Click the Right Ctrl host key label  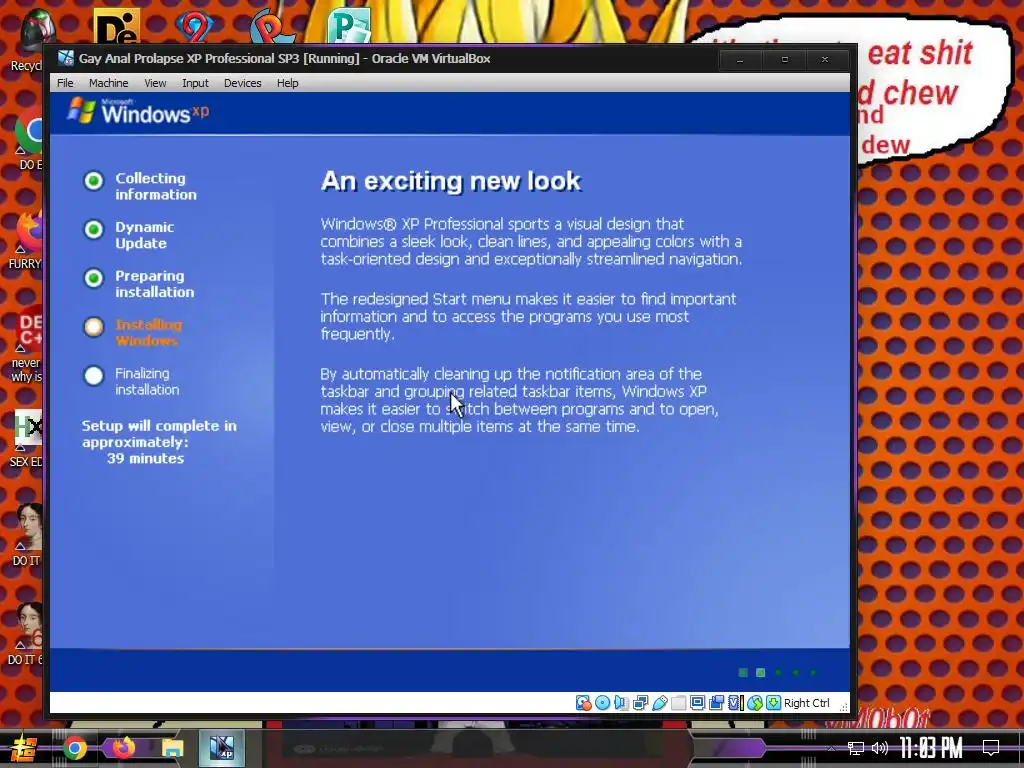tap(807, 703)
